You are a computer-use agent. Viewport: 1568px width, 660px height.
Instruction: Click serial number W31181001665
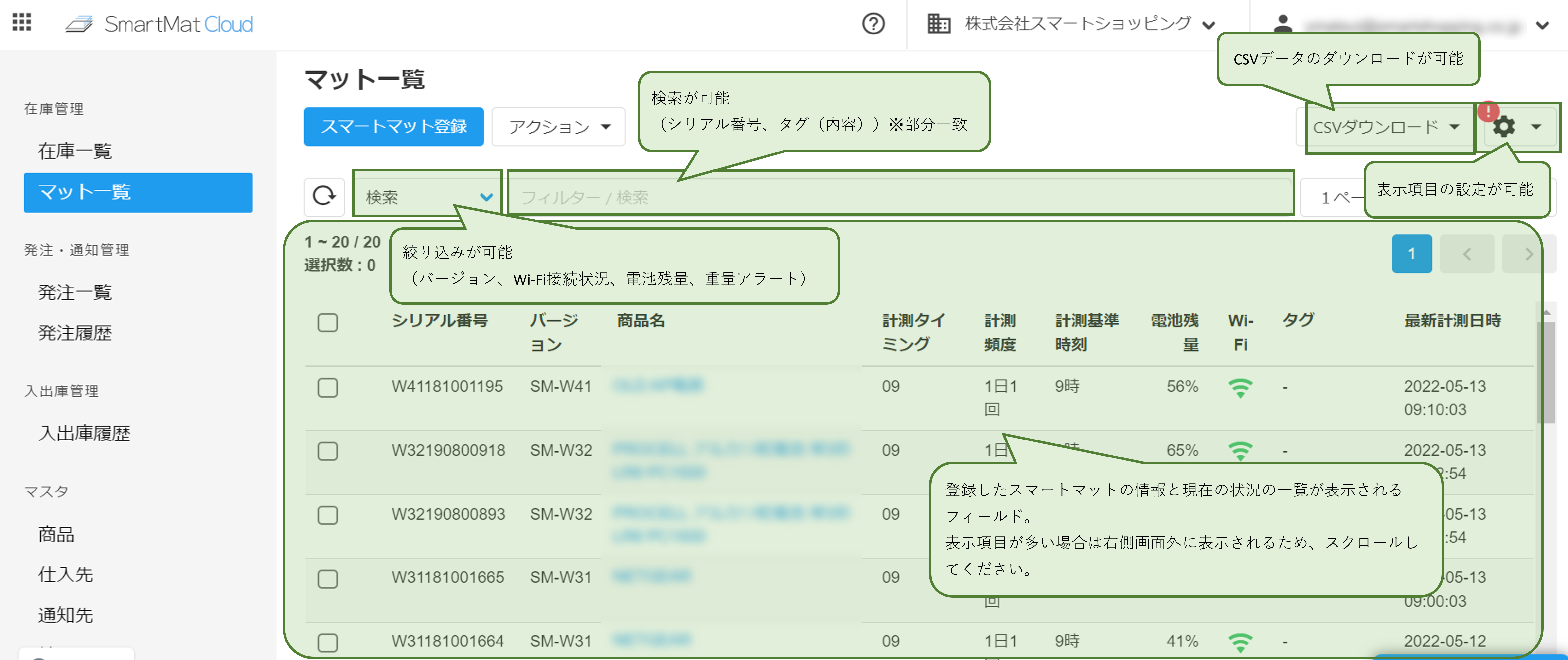[x=447, y=577]
